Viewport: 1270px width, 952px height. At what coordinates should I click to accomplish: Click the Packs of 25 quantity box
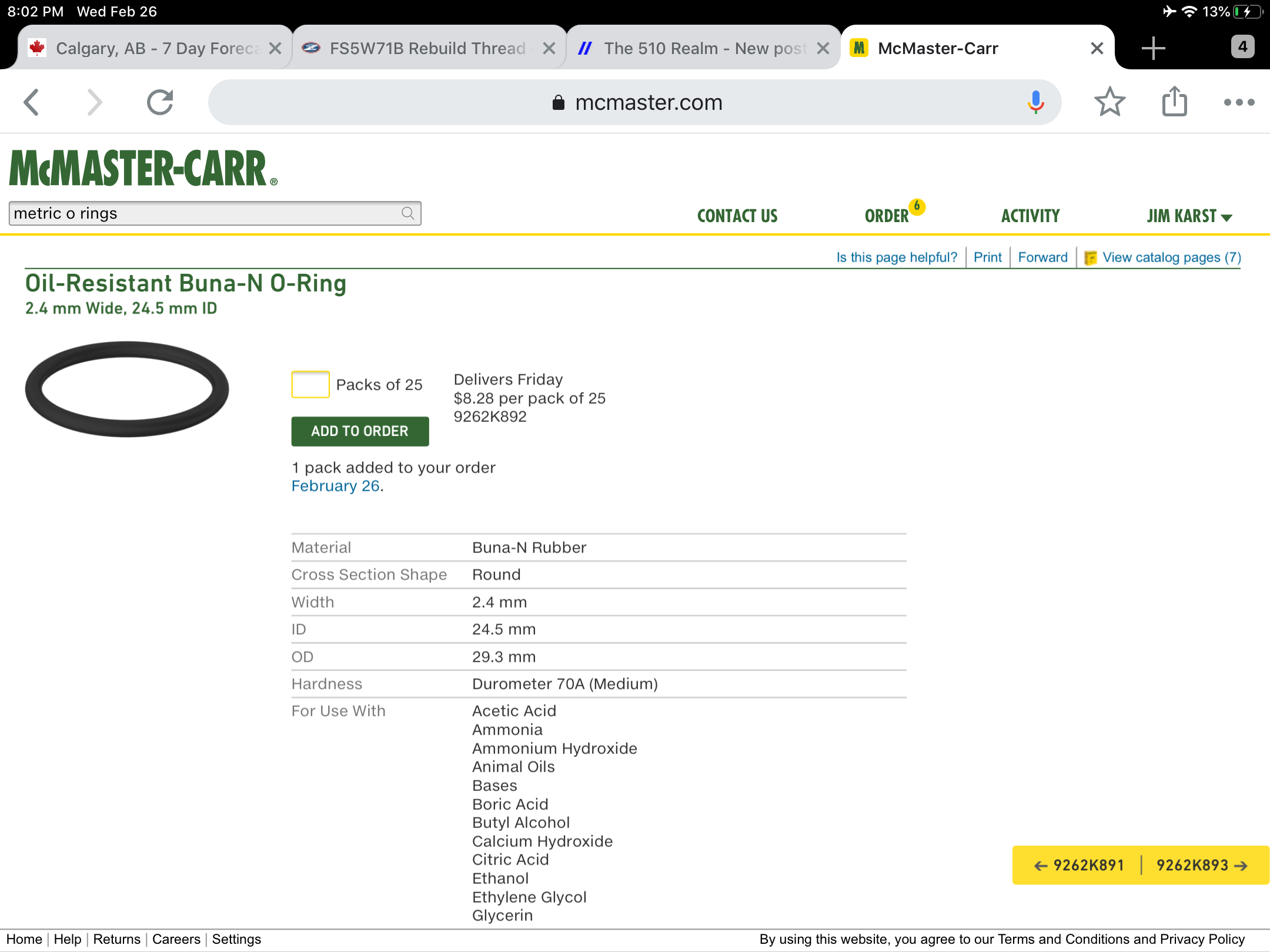click(x=310, y=384)
